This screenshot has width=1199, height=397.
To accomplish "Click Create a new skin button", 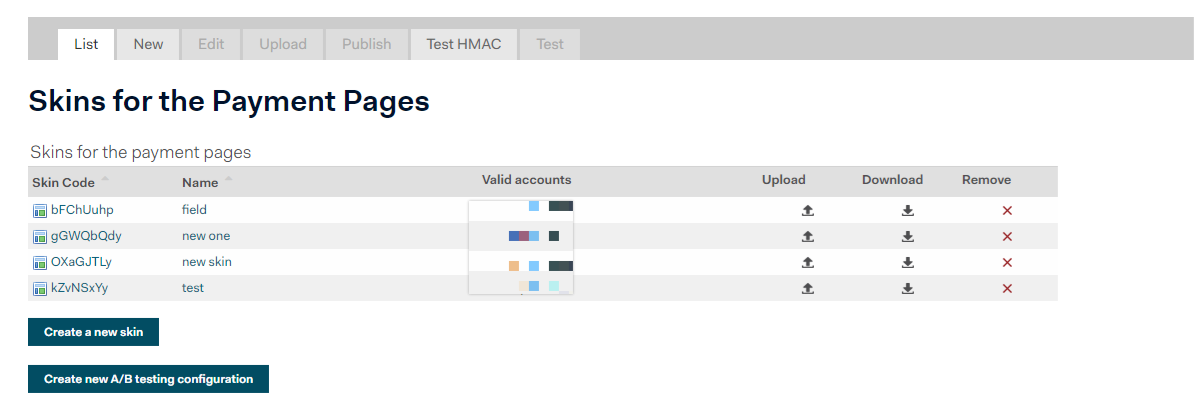I will click(x=93, y=332).
